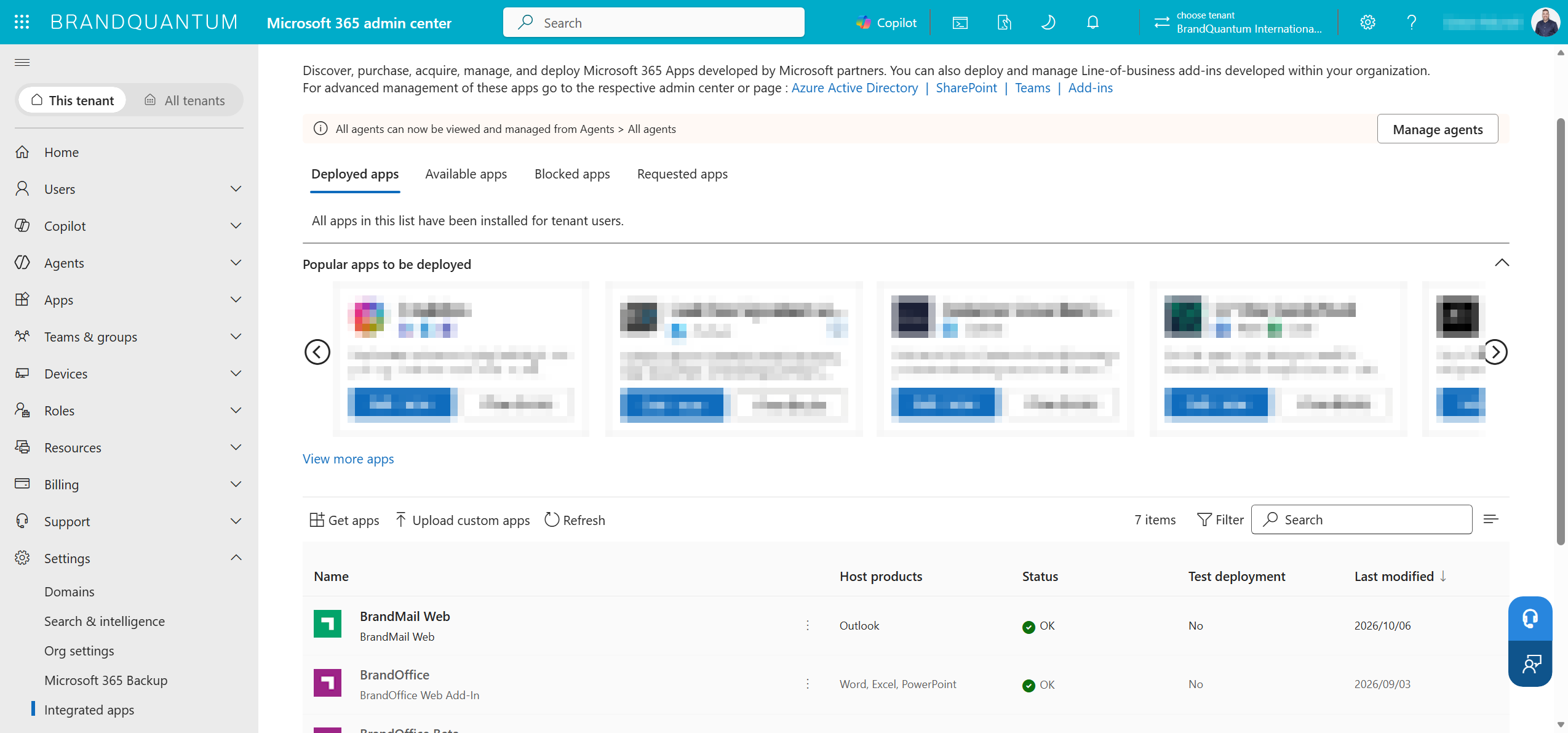Switch to Available apps tab

(x=466, y=174)
